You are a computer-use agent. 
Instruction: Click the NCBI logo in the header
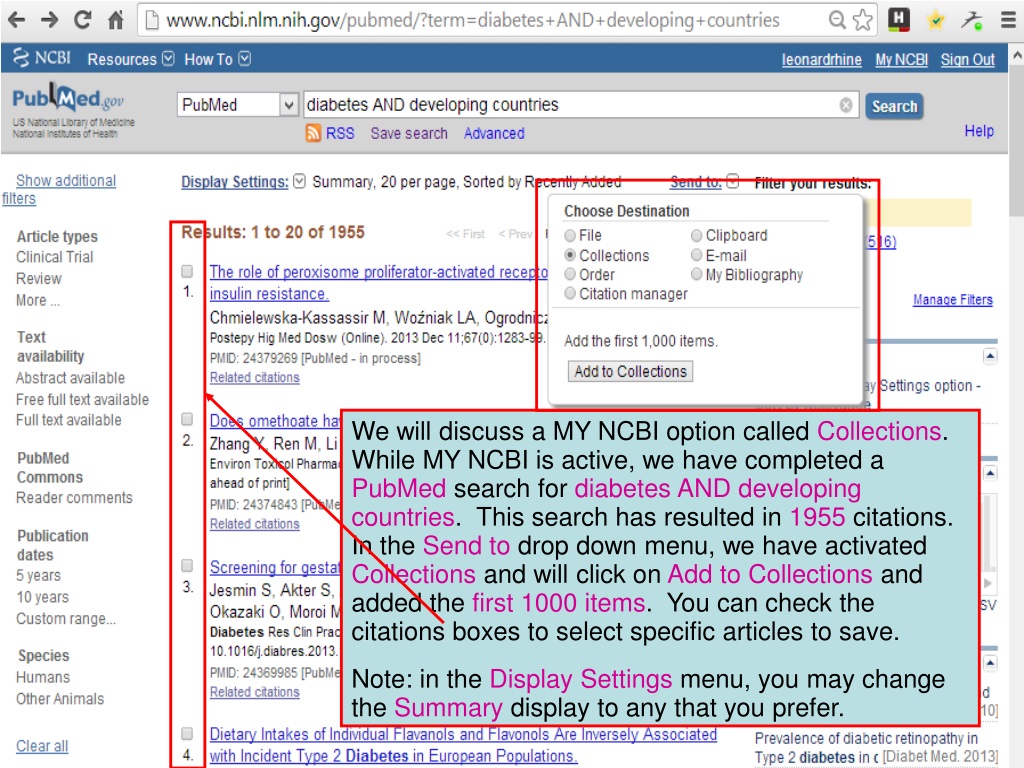(x=41, y=57)
